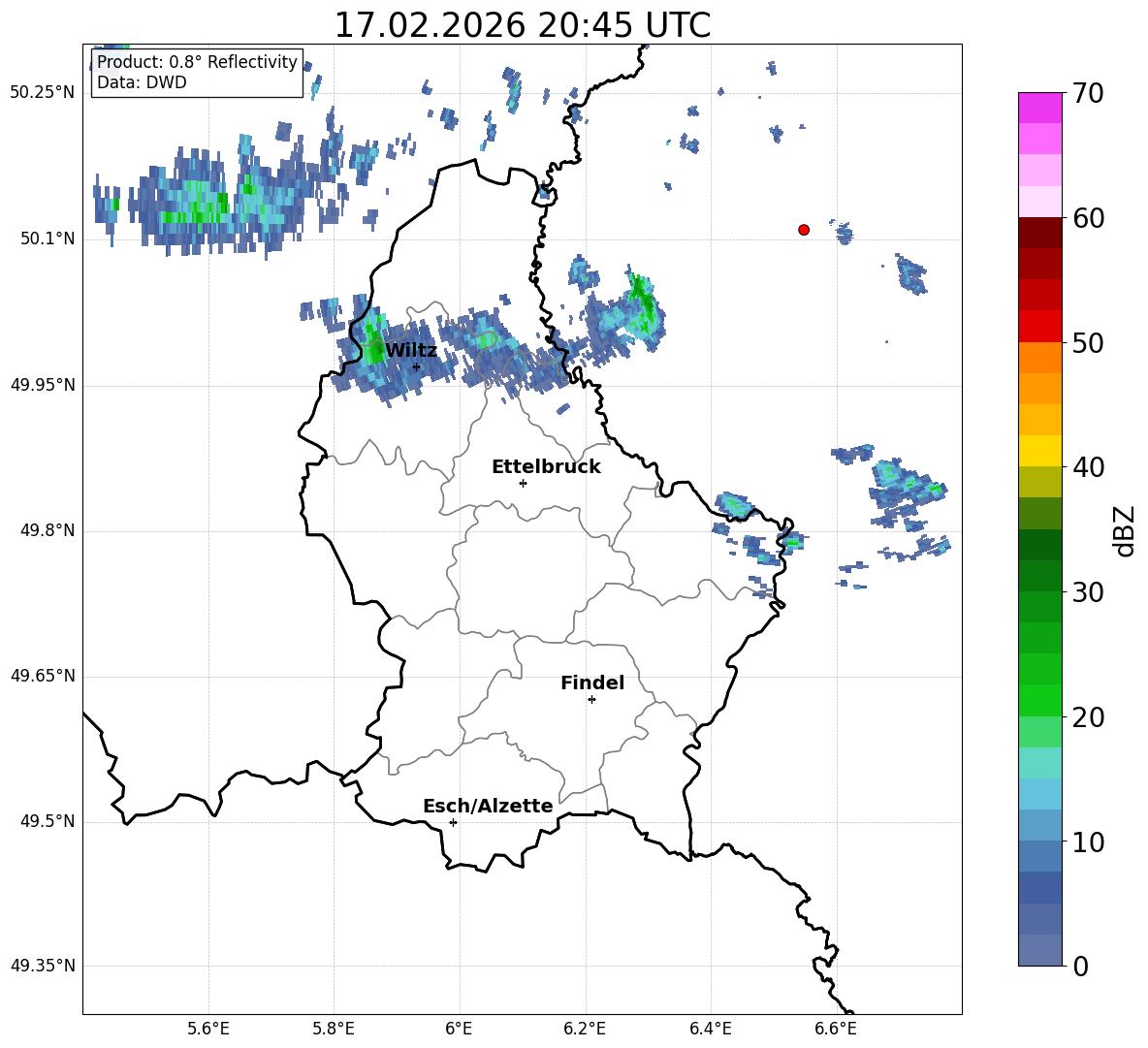Click the Findel location label
The image size is (1148, 1048).
coord(592,683)
